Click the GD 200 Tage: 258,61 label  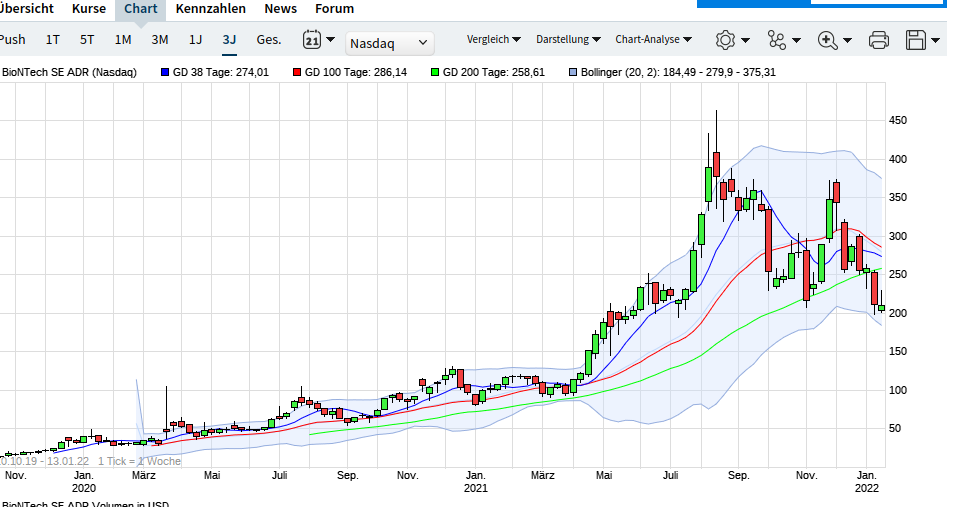tap(494, 72)
